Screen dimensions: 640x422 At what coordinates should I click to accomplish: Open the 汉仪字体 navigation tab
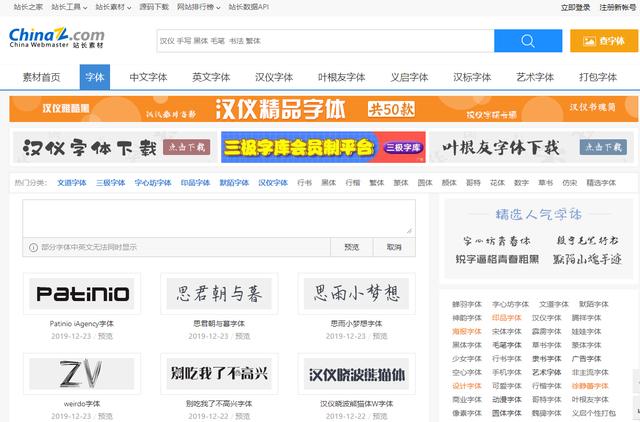tap(274, 77)
